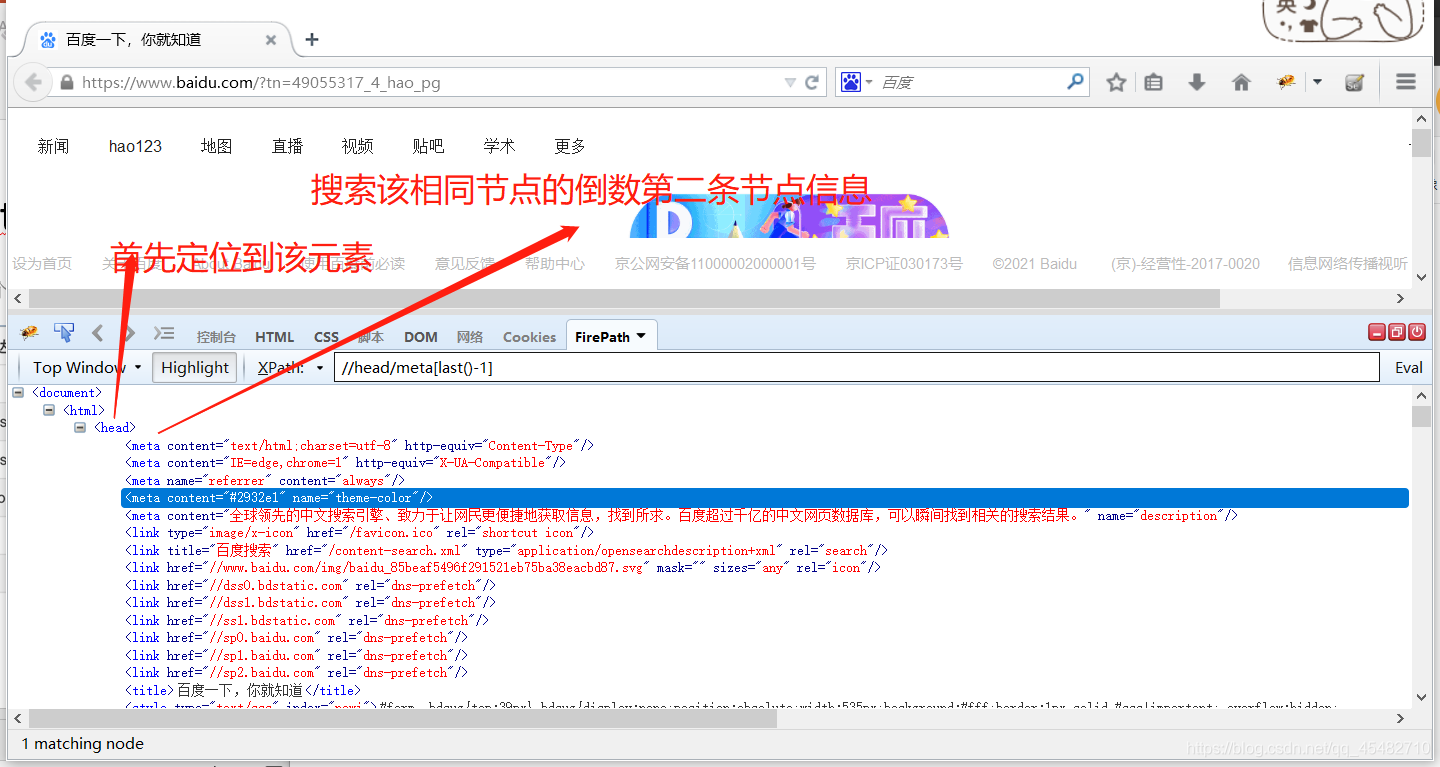
Task: Open the 直播 link
Action: (287, 146)
